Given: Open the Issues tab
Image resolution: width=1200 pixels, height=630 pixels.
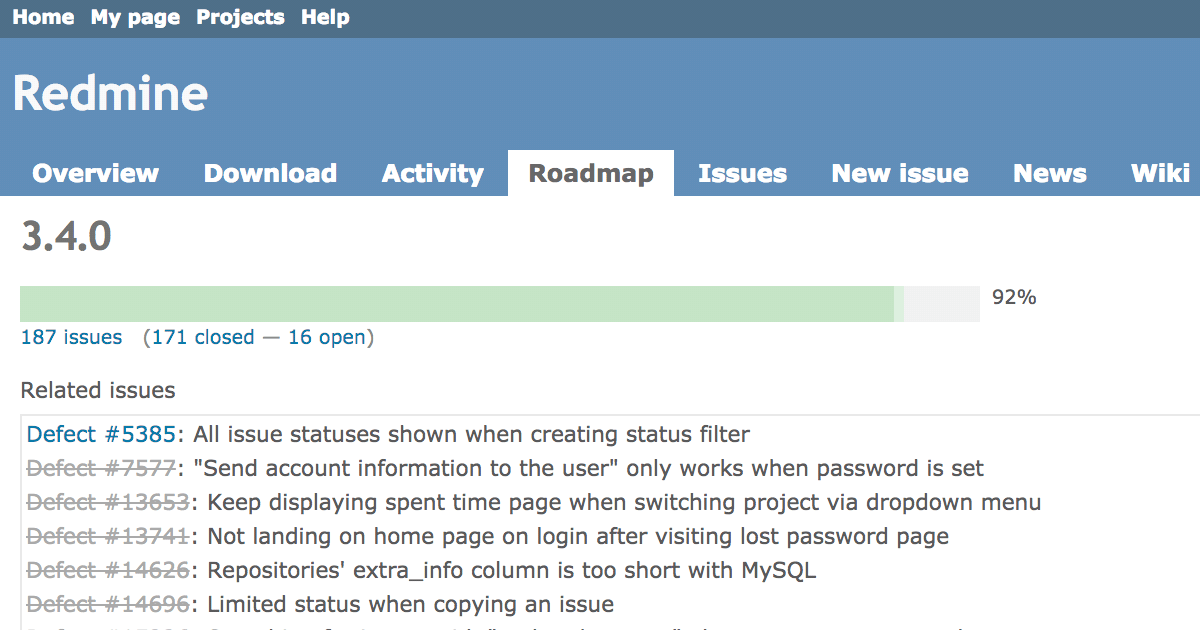Looking at the screenshot, I should (742, 174).
